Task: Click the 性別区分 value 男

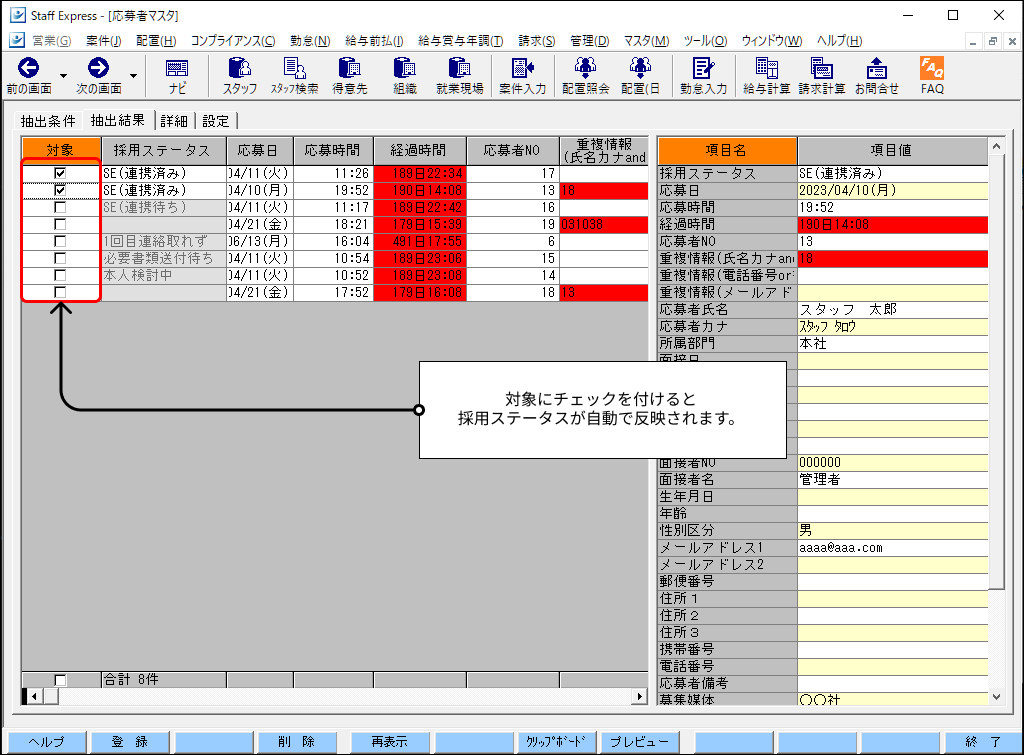Action: [x=893, y=531]
